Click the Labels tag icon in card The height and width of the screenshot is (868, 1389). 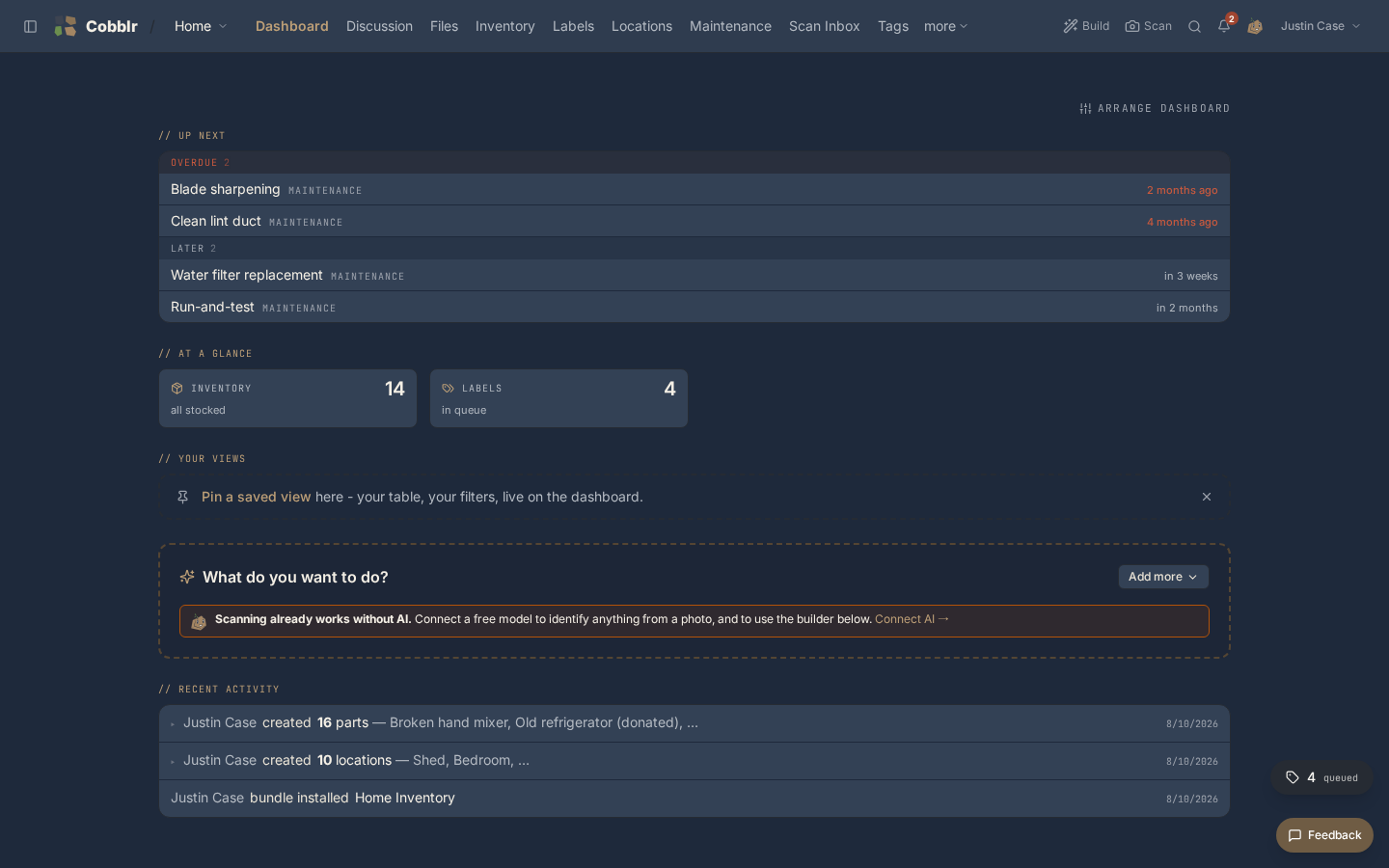click(x=448, y=388)
